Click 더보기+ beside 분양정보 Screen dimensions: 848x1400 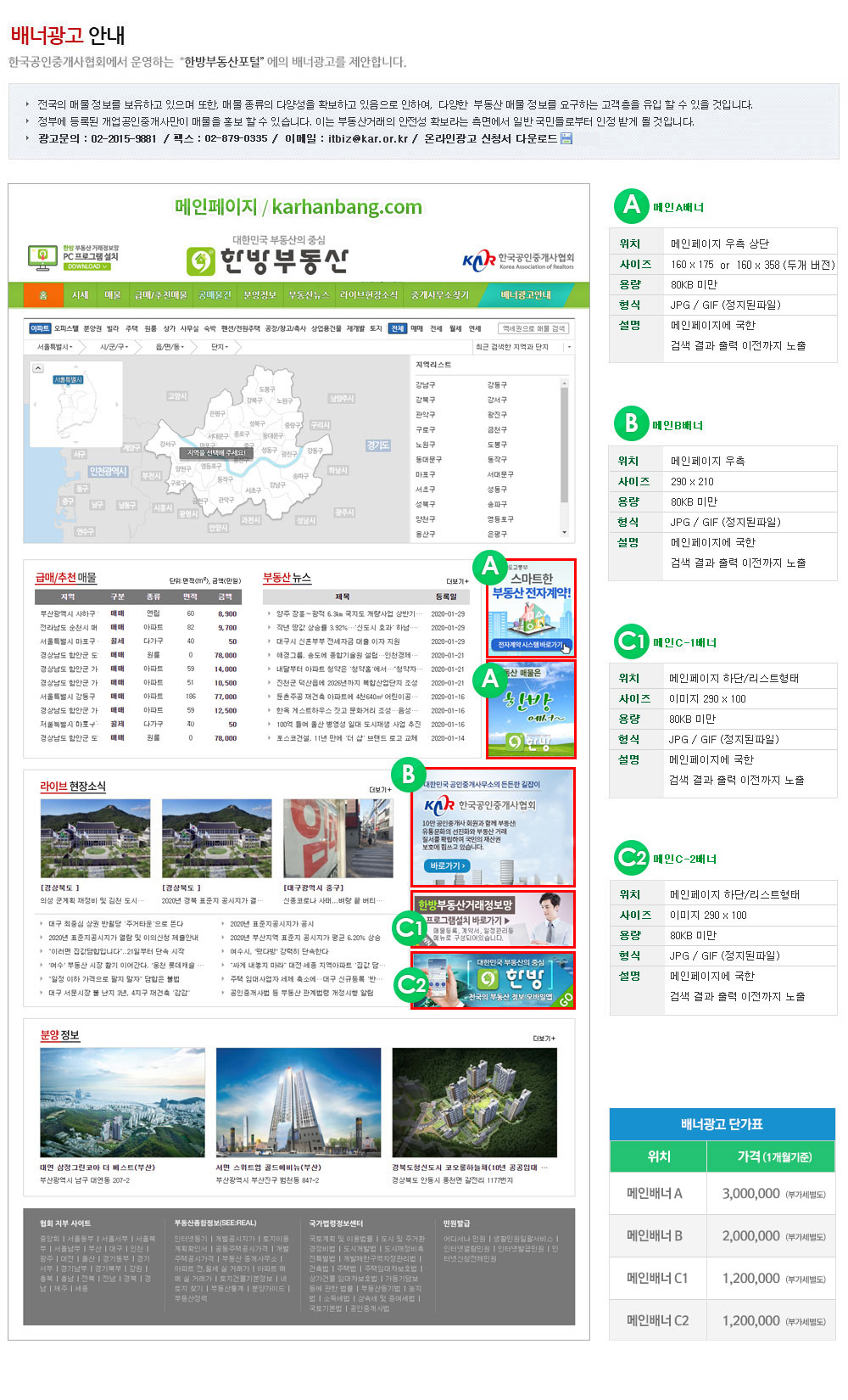click(x=544, y=1038)
